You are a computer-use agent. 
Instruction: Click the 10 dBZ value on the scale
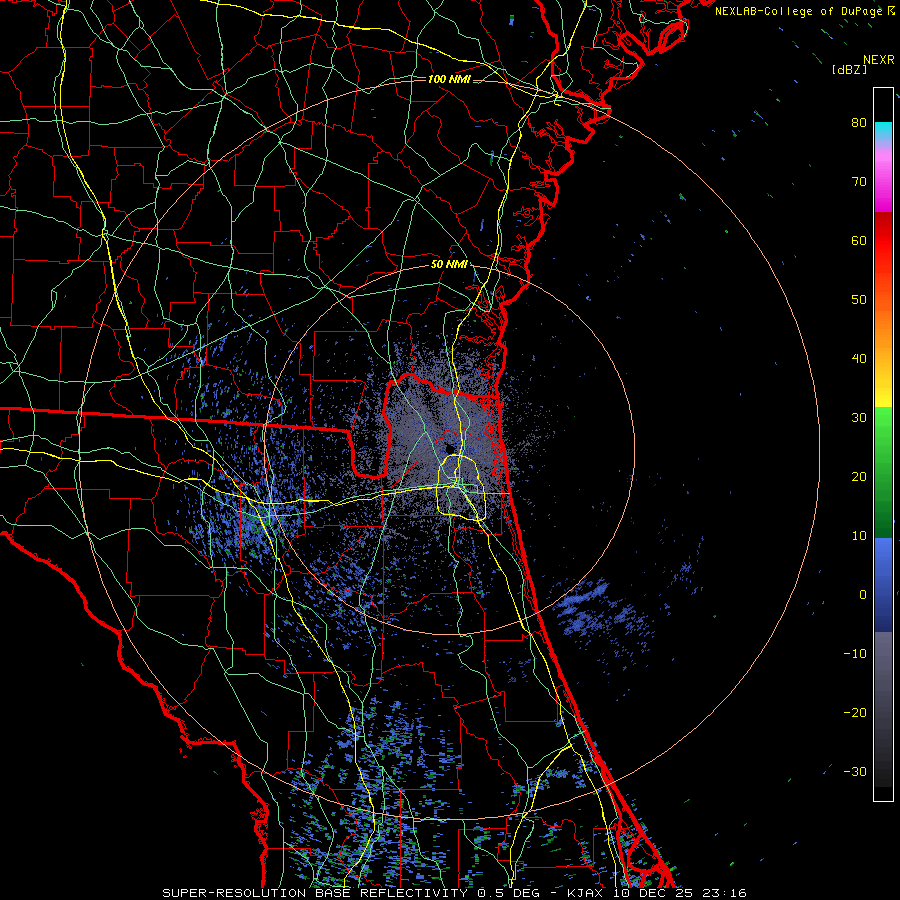[859, 536]
